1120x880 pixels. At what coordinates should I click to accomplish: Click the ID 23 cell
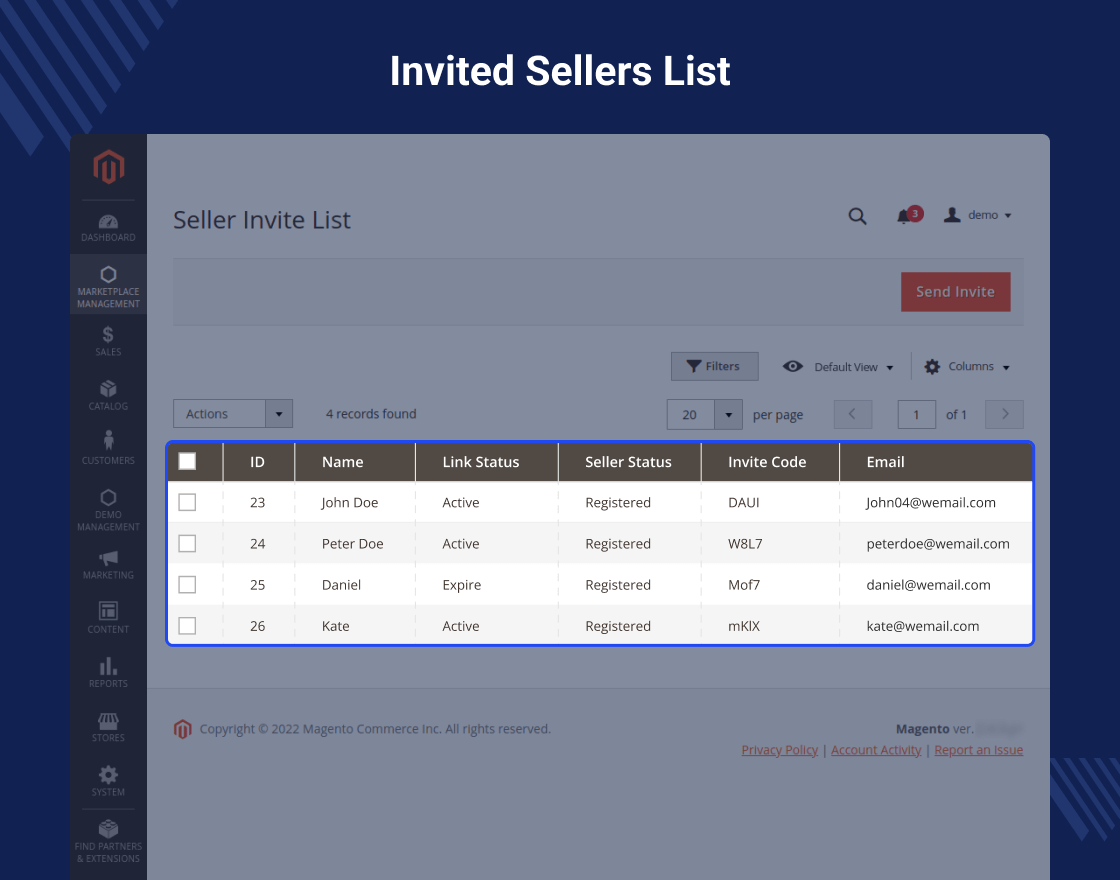tap(257, 502)
